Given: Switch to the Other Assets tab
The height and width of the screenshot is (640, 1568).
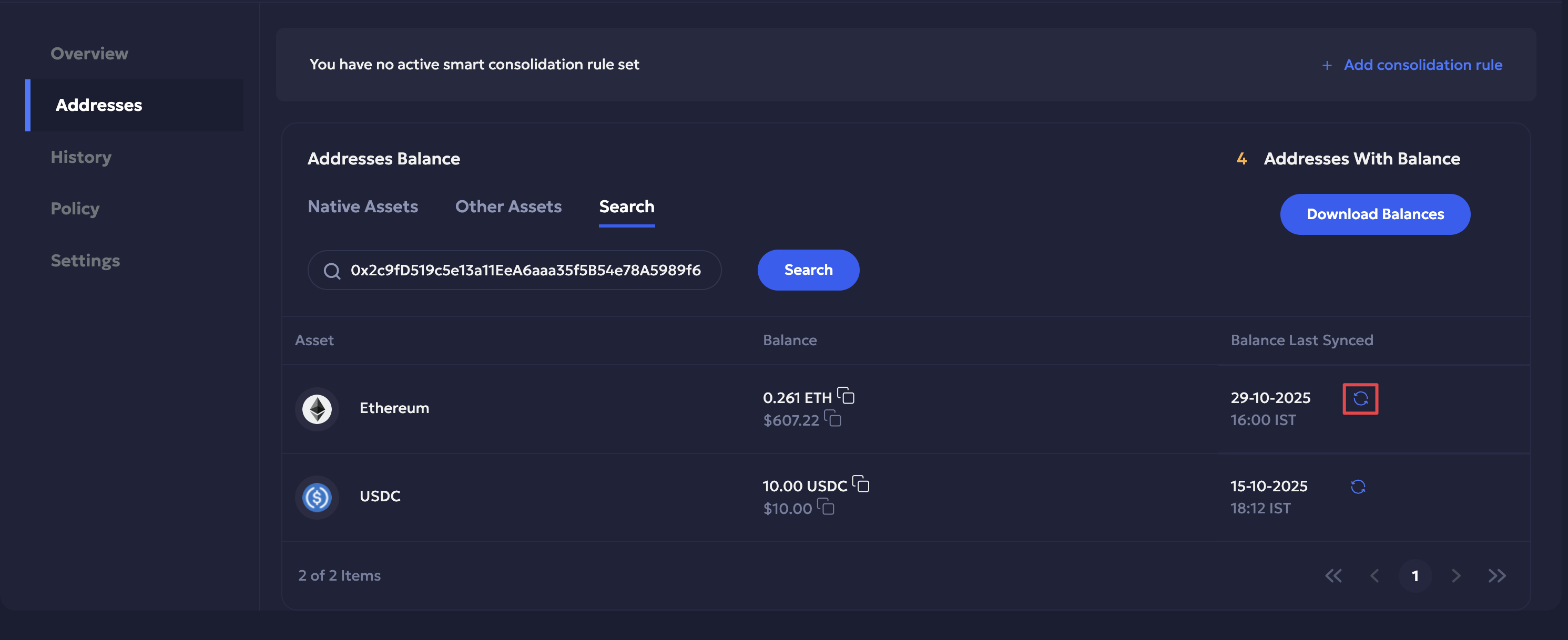Looking at the screenshot, I should pyautogui.click(x=508, y=207).
